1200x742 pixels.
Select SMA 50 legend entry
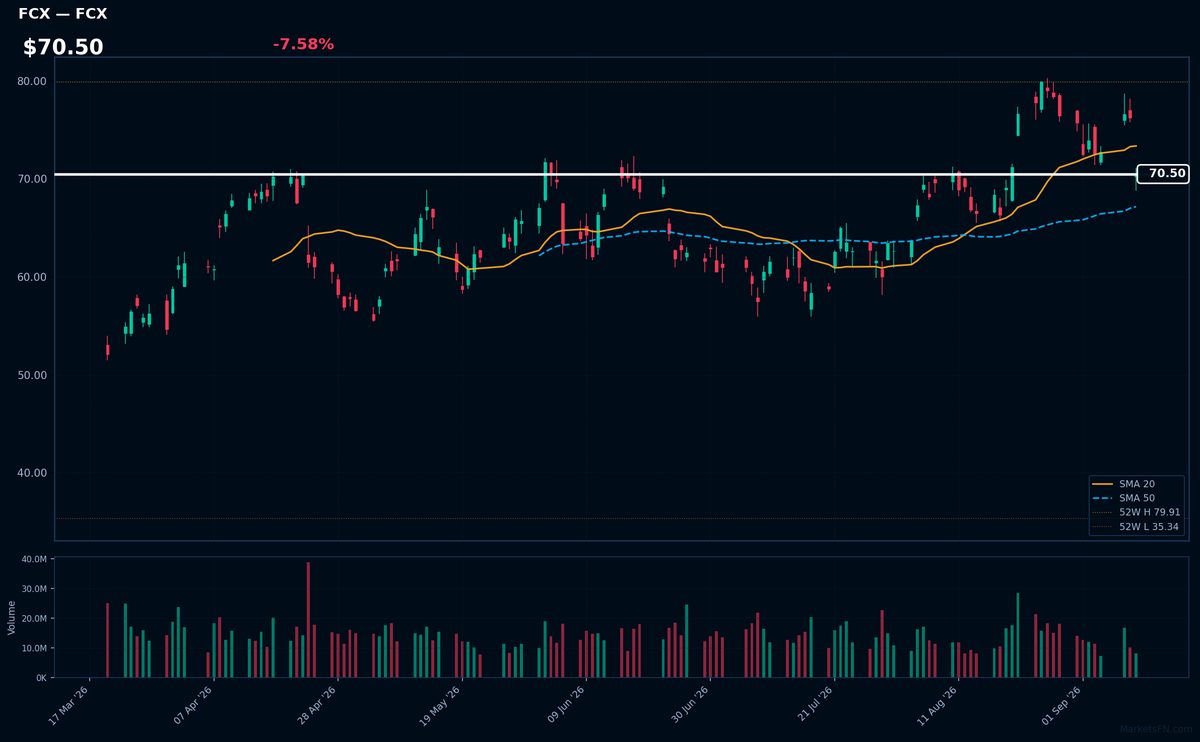tap(1135, 498)
